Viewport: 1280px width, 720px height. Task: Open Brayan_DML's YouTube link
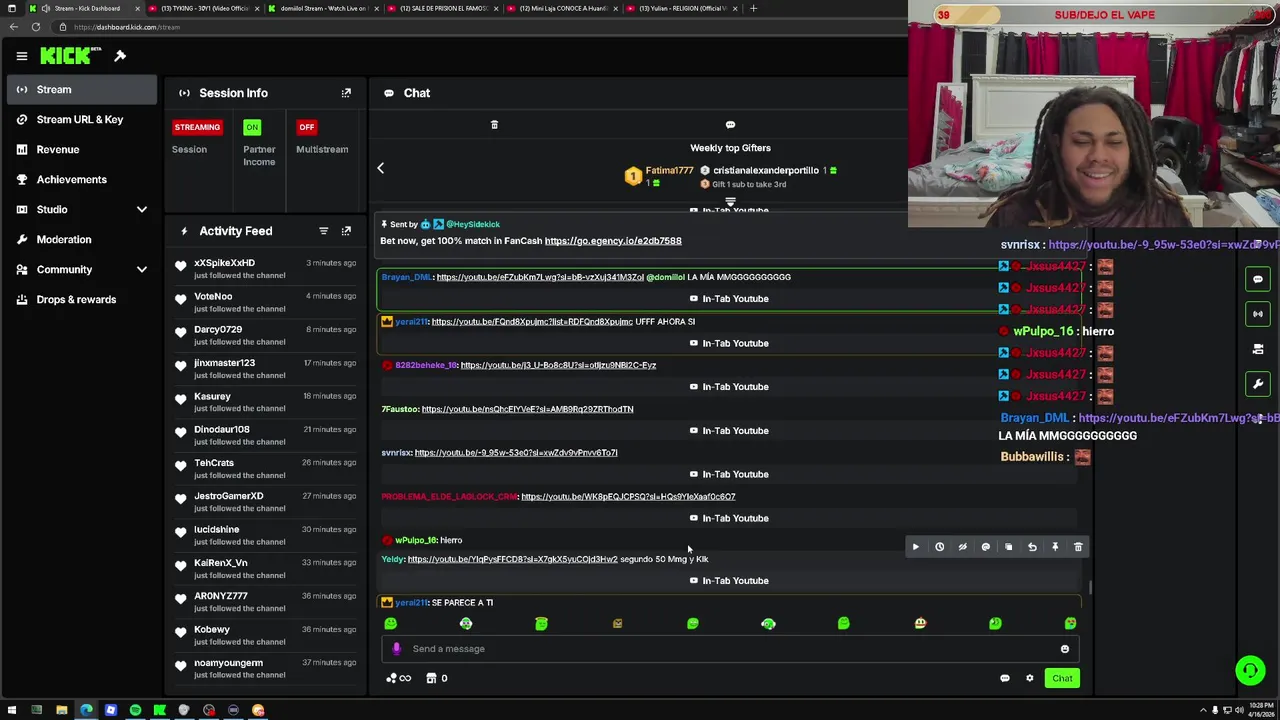click(x=540, y=277)
